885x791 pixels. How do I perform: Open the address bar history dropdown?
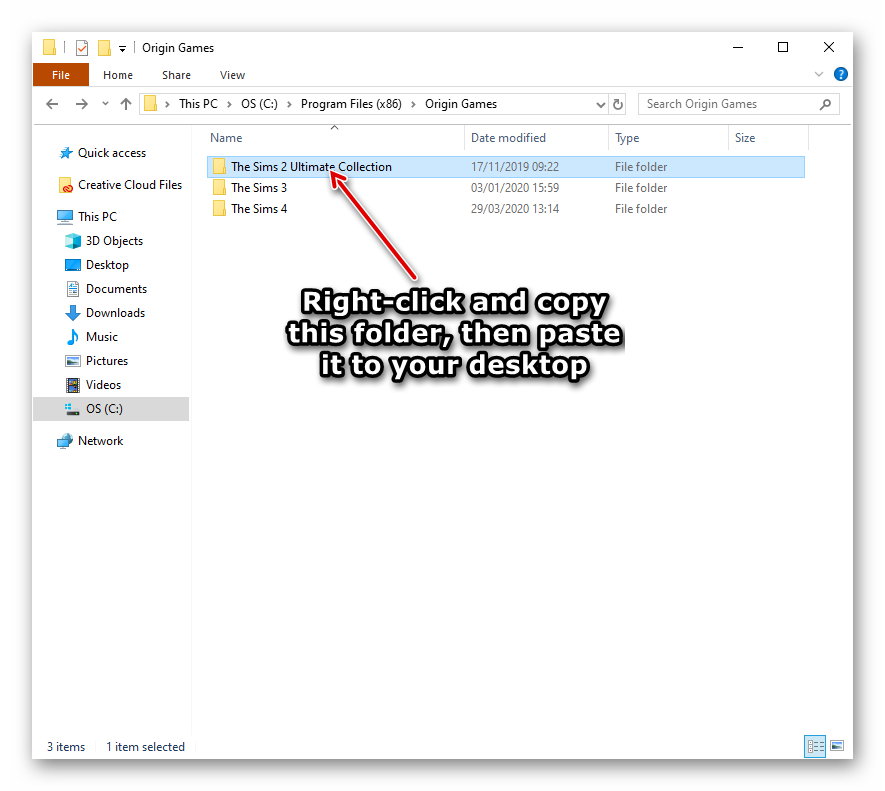601,104
